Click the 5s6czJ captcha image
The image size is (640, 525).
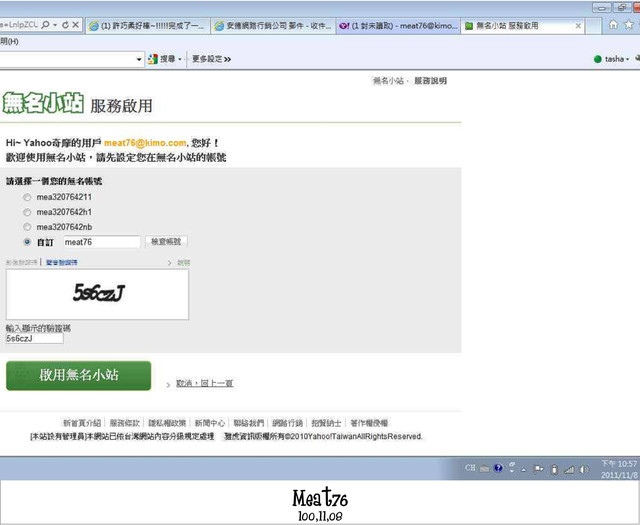coord(98,294)
